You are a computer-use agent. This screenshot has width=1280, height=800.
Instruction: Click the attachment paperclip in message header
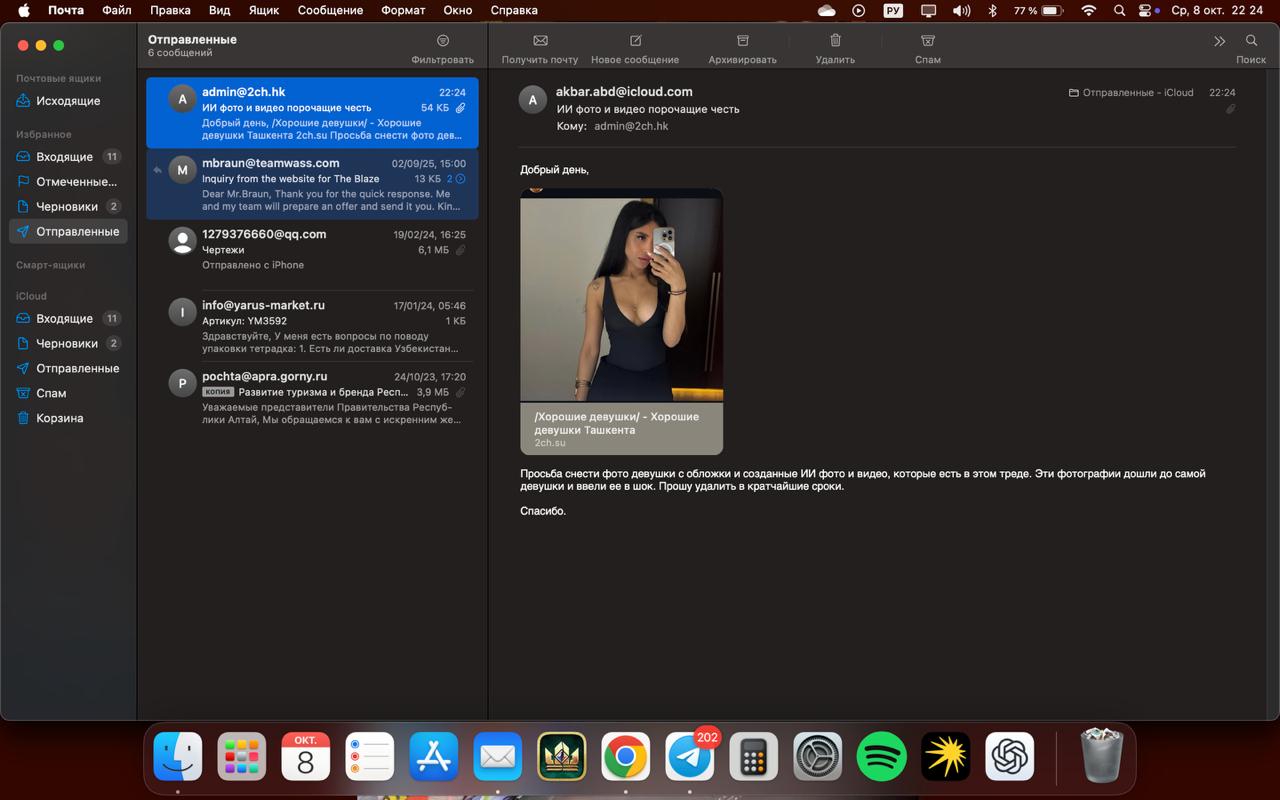point(1230,109)
